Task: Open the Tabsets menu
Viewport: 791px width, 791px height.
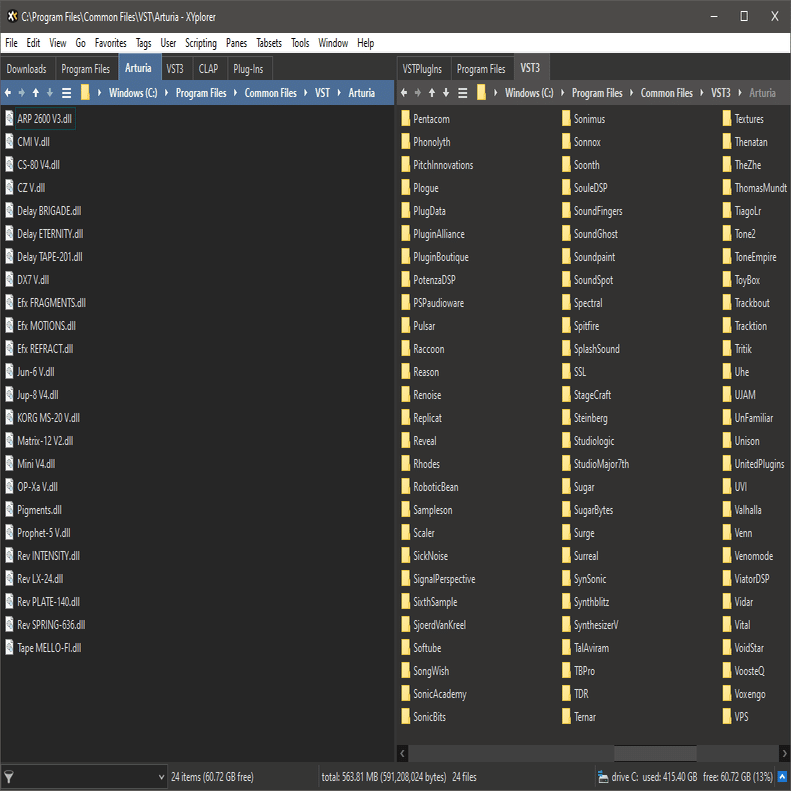Action: tap(269, 43)
